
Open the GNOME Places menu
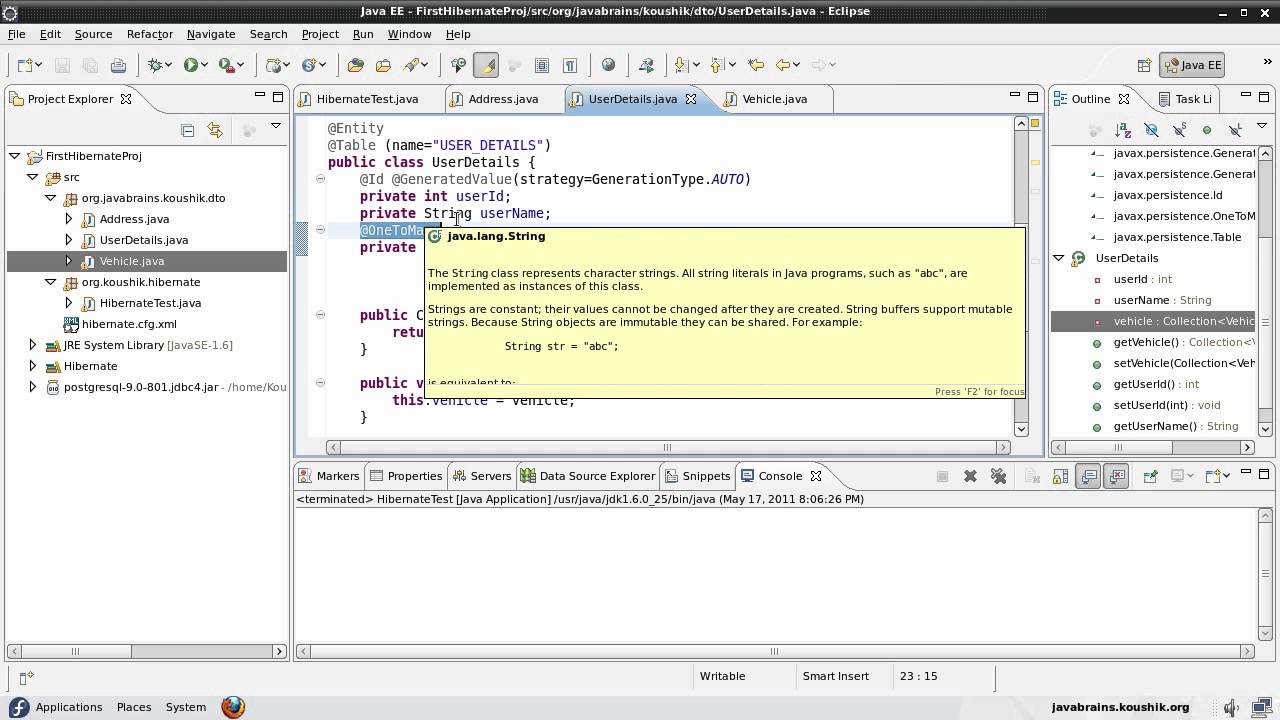[134, 707]
